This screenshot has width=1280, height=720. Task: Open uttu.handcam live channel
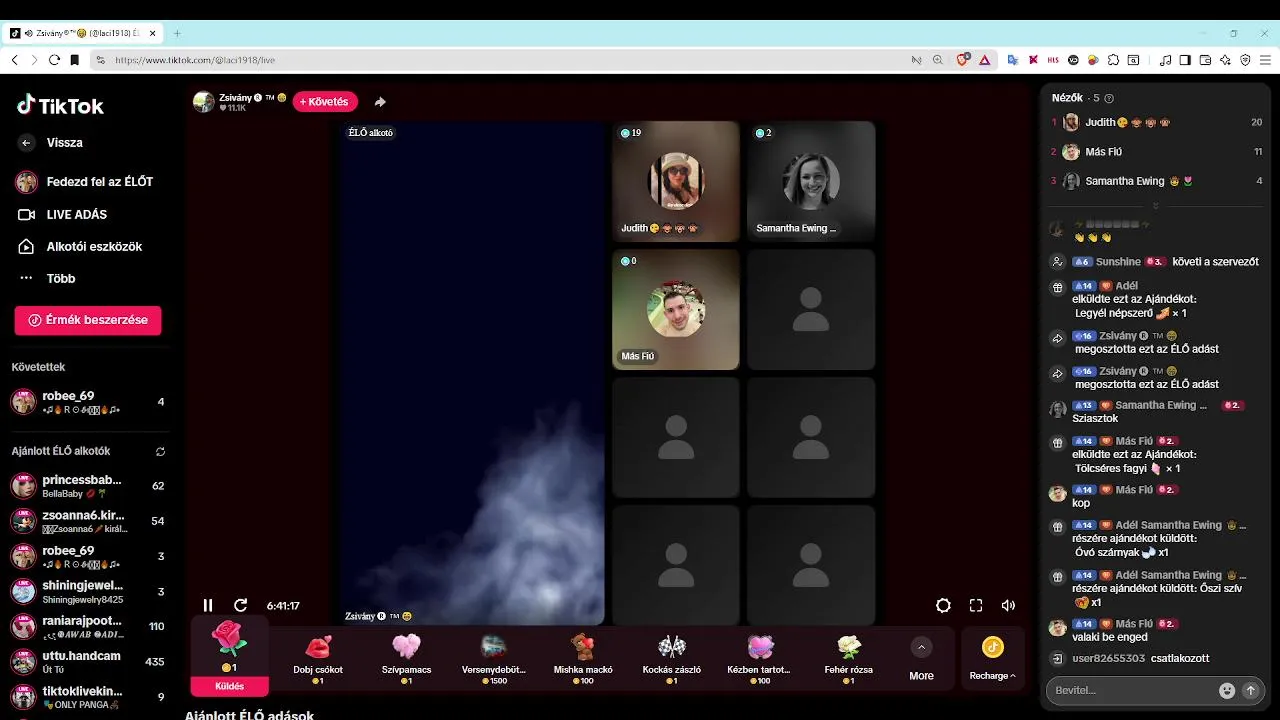[x=88, y=661]
